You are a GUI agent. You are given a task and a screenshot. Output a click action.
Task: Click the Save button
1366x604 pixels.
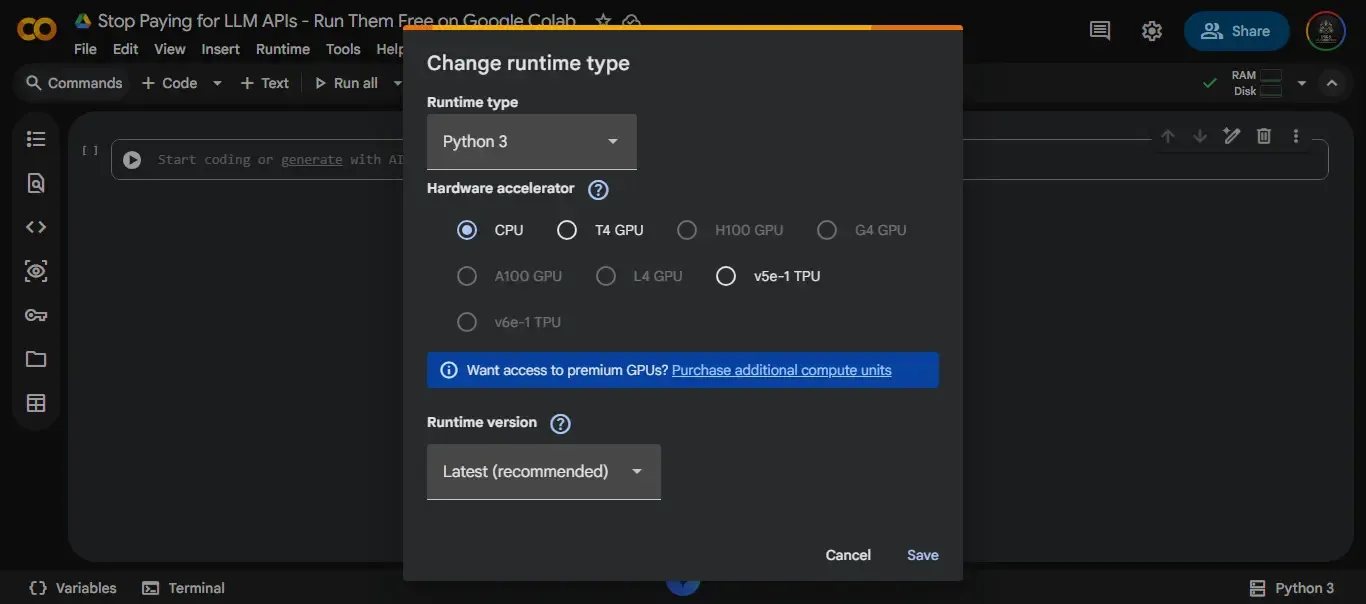(x=923, y=555)
